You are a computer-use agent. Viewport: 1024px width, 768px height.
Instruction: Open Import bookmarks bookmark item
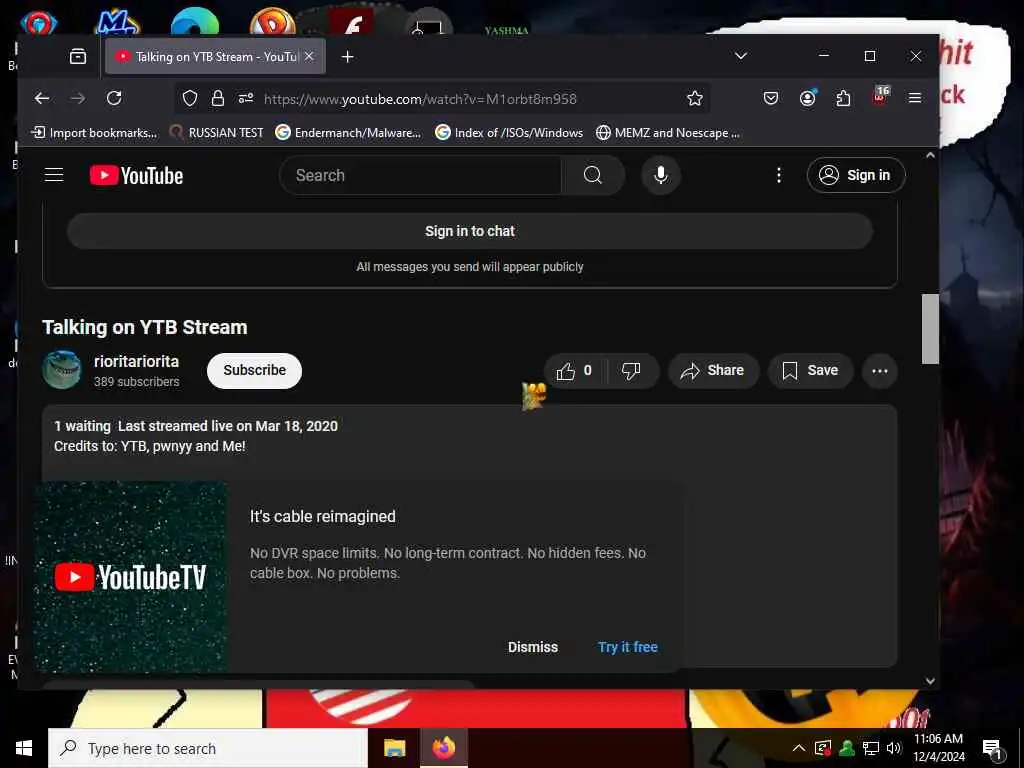[95, 133]
